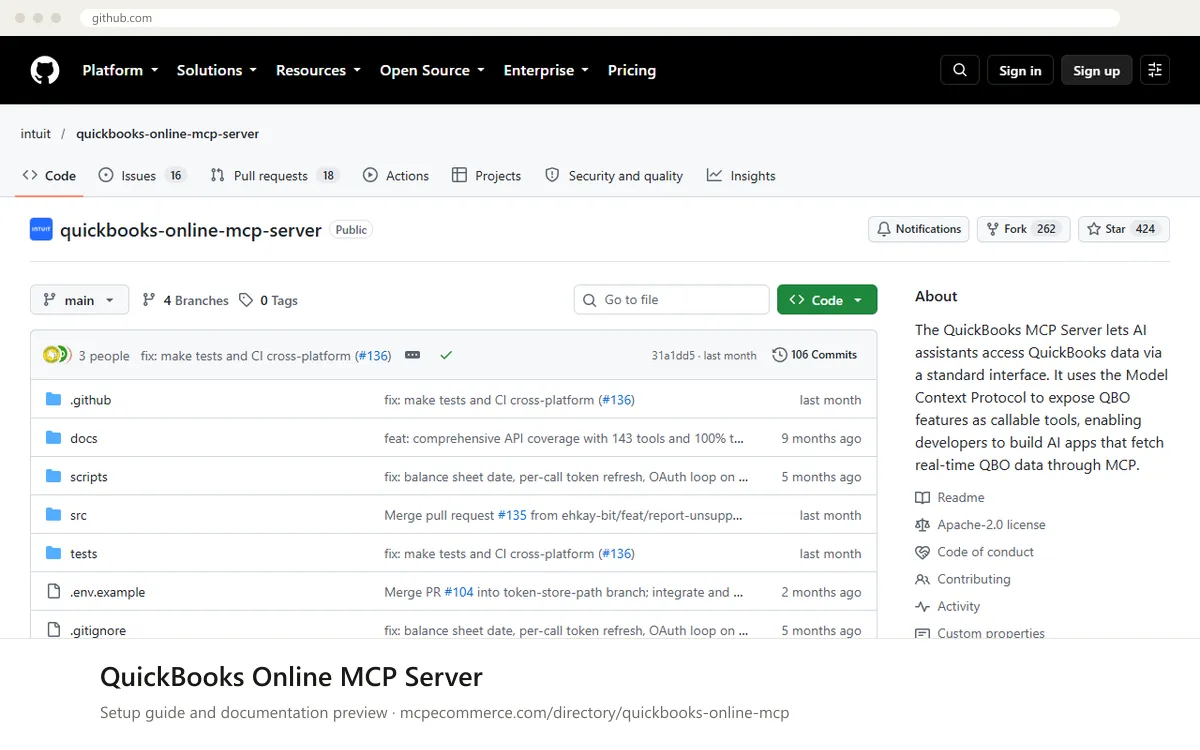Click commit hash 31a1dd5
The height and width of the screenshot is (750, 1200).
[x=673, y=355]
